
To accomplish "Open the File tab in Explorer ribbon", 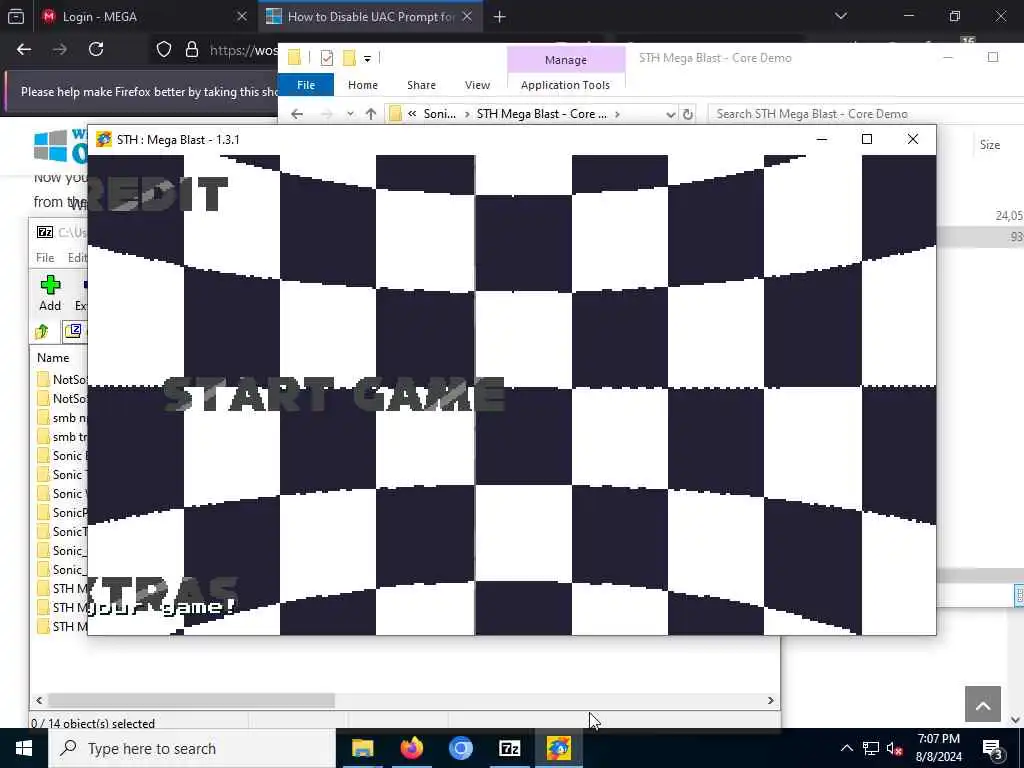I will coord(306,85).
